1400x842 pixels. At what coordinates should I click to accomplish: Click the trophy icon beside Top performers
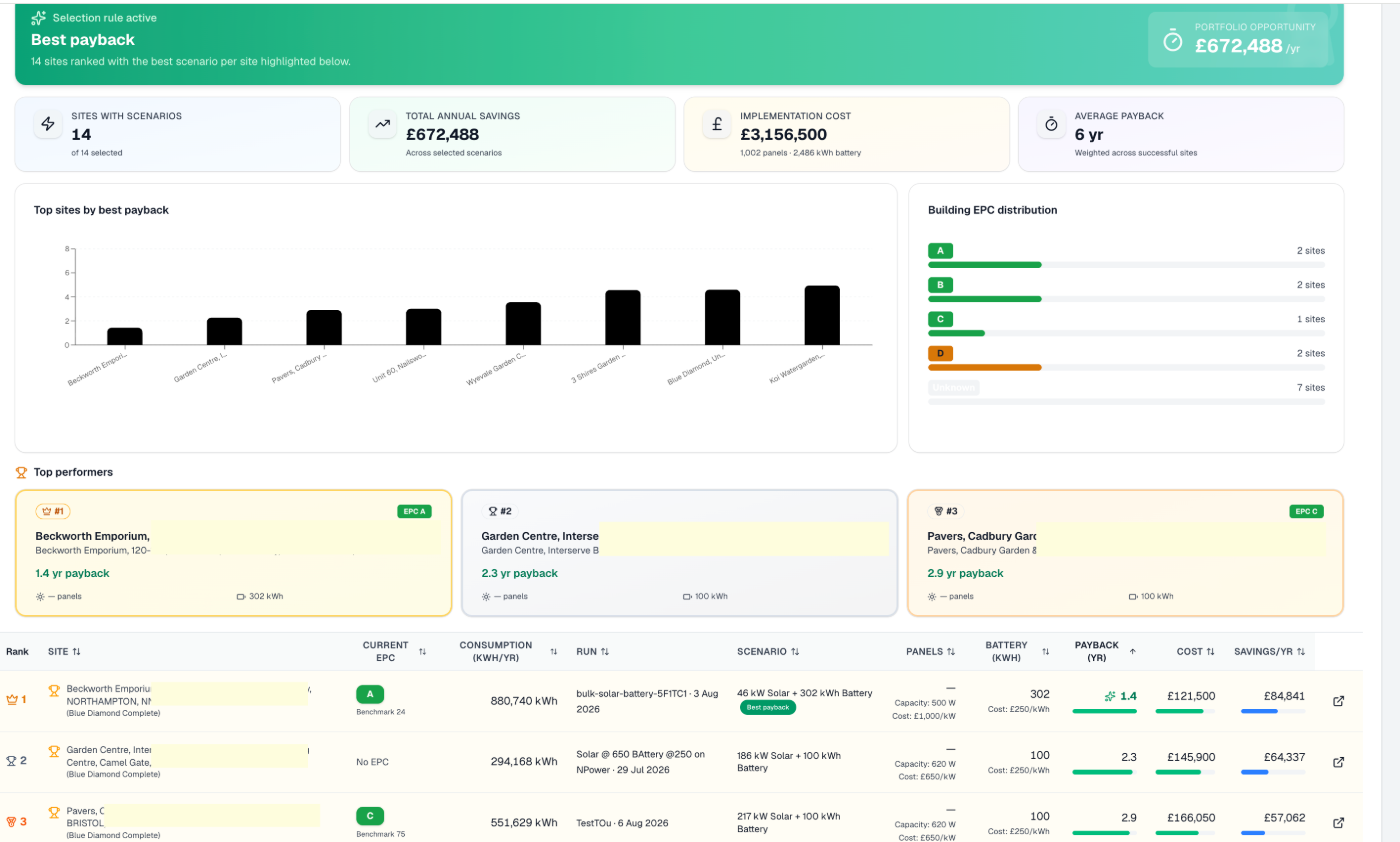pyautogui.click(x=21, y=472)
